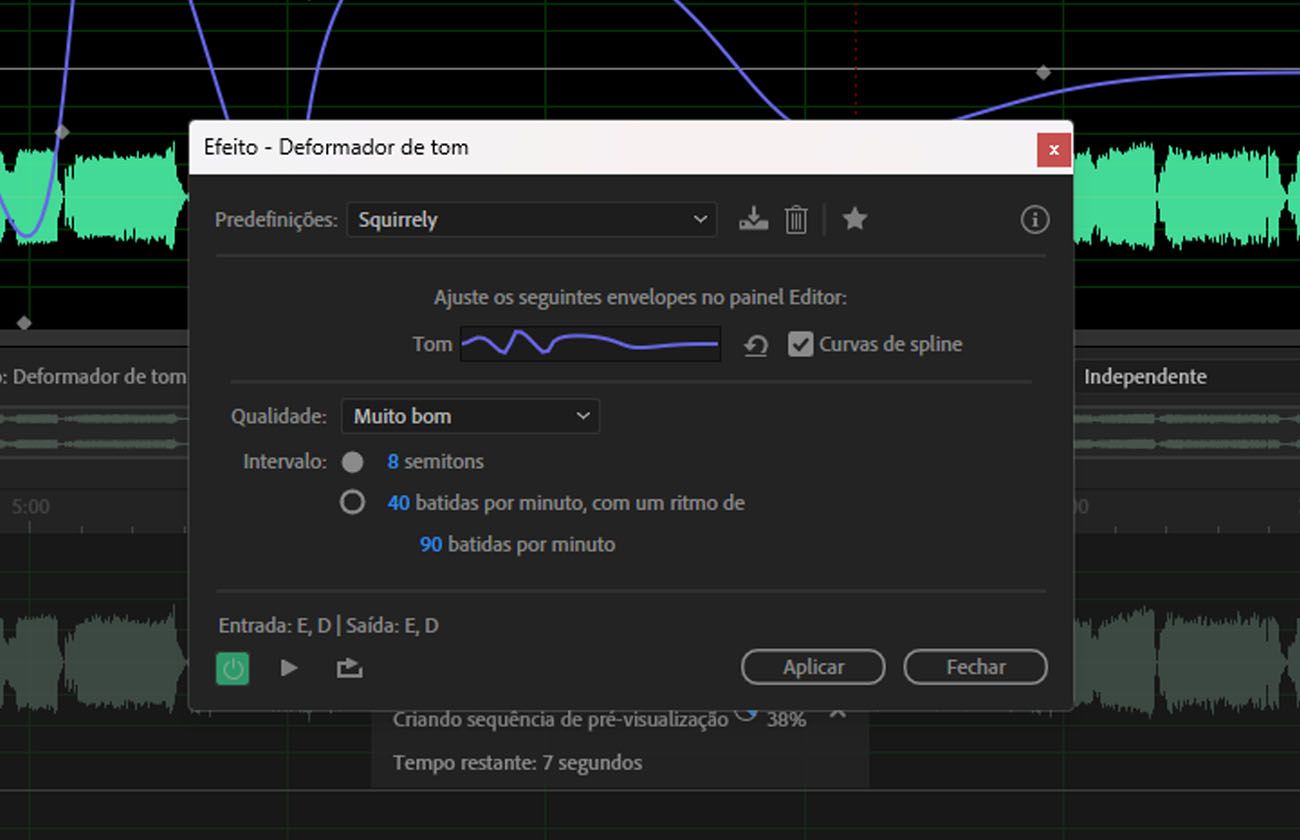Screen dimensions: 1300x840
Task: Toggle the green effect power state button
Action: pyautogui.click(x=233, y=668)
